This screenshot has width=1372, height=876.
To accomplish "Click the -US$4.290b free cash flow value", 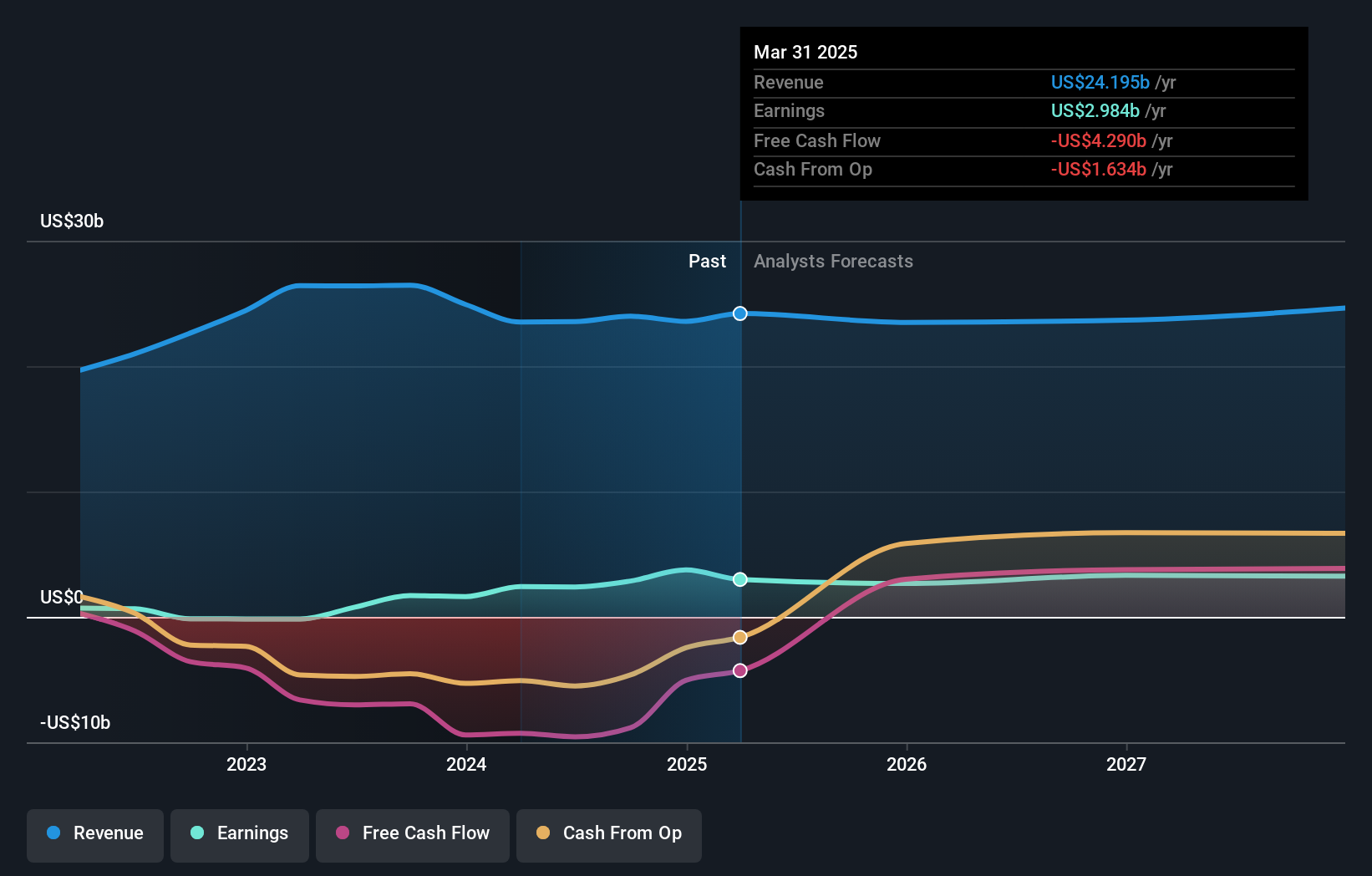I will coord(1099,140).
